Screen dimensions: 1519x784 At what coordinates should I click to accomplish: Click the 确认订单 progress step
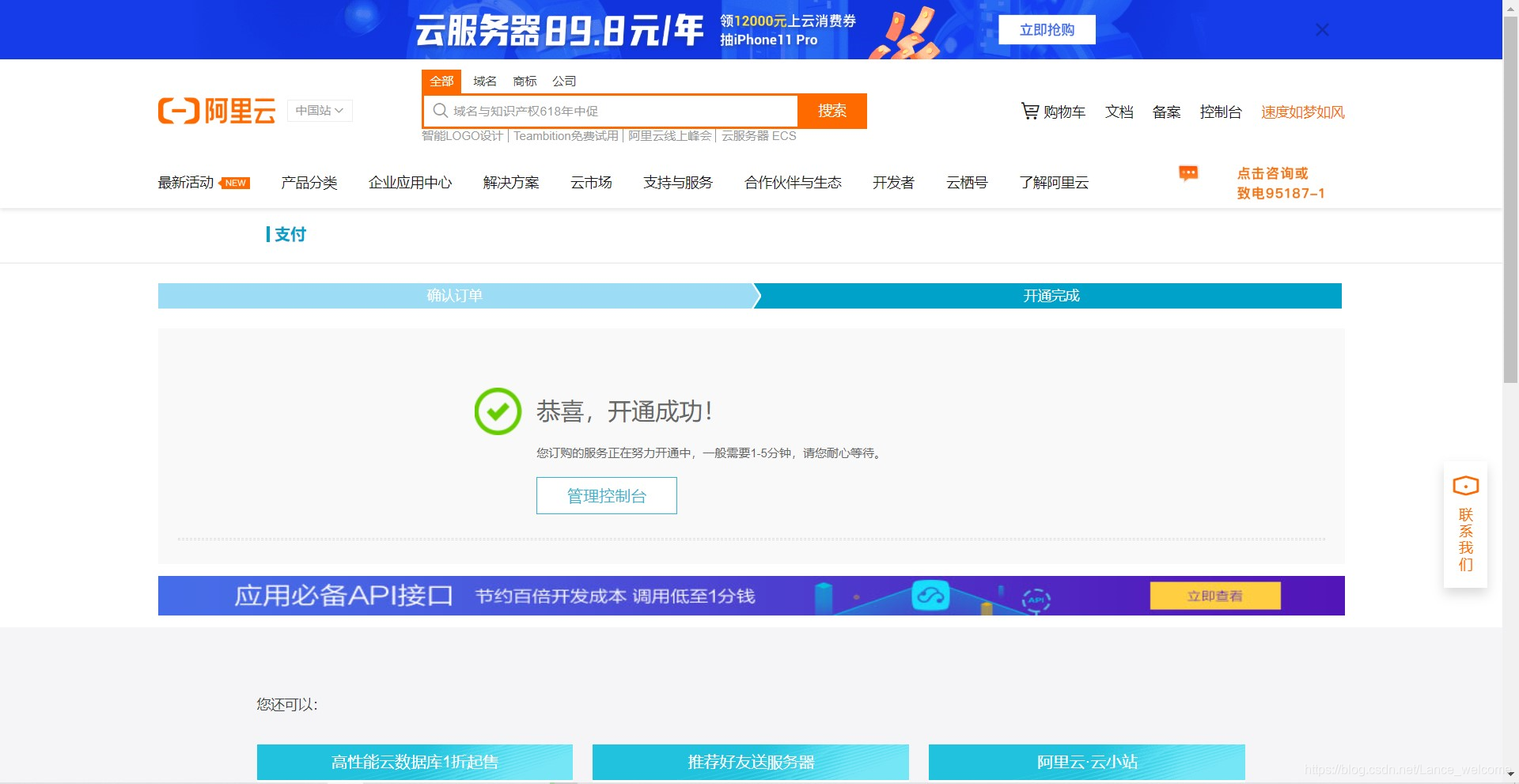pyautogui.click(x=455, y=296)
